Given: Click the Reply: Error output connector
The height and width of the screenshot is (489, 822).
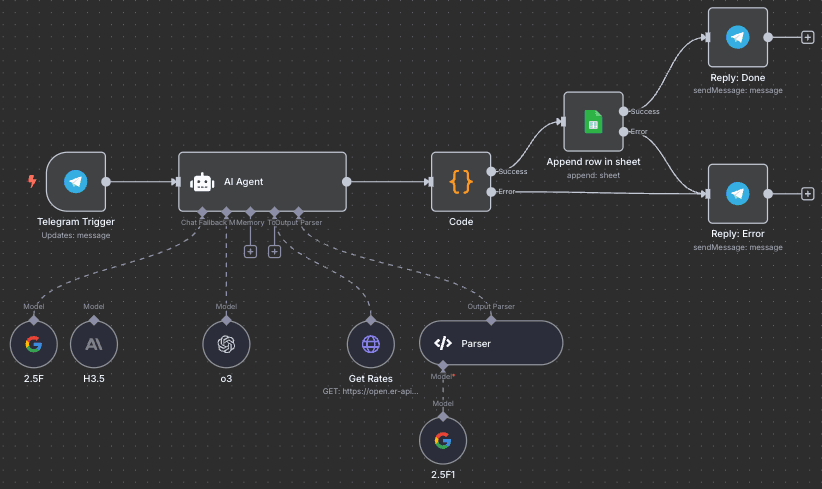Looking at the screenshot, I should pyautogui.click(x=768, y=194).
